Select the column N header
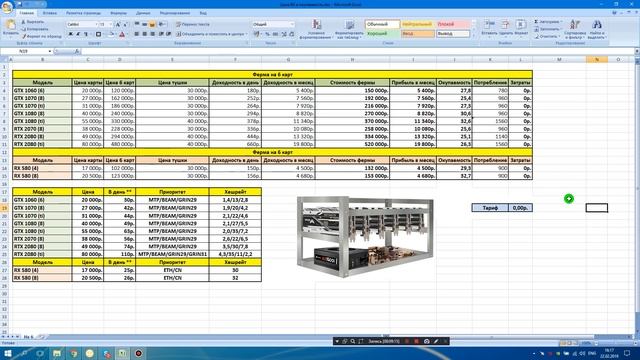The image size is (640, 360). [x=597, y=60]
